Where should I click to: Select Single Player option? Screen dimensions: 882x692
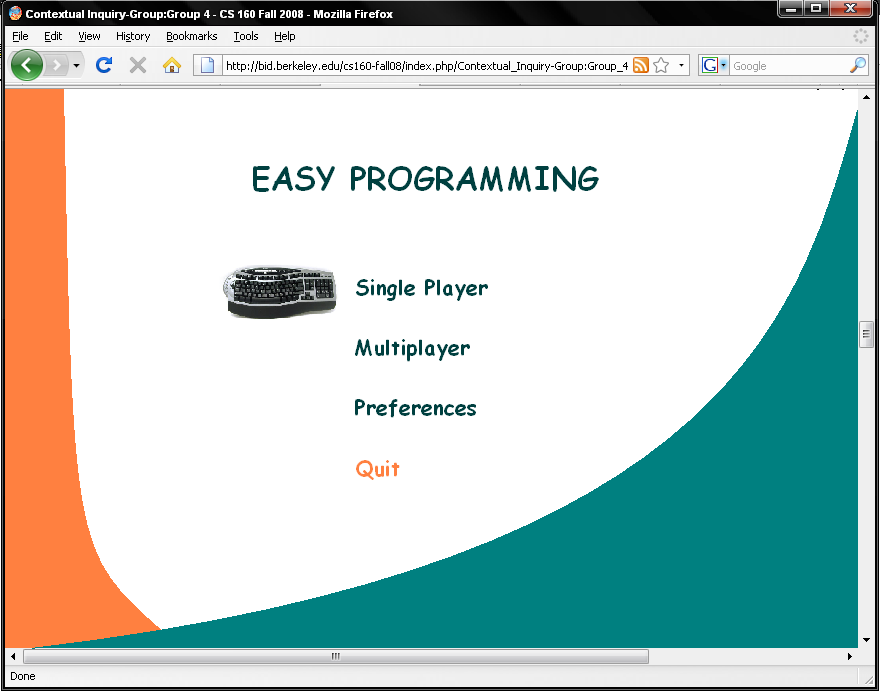pyautogui.click(x=421, y=288)
